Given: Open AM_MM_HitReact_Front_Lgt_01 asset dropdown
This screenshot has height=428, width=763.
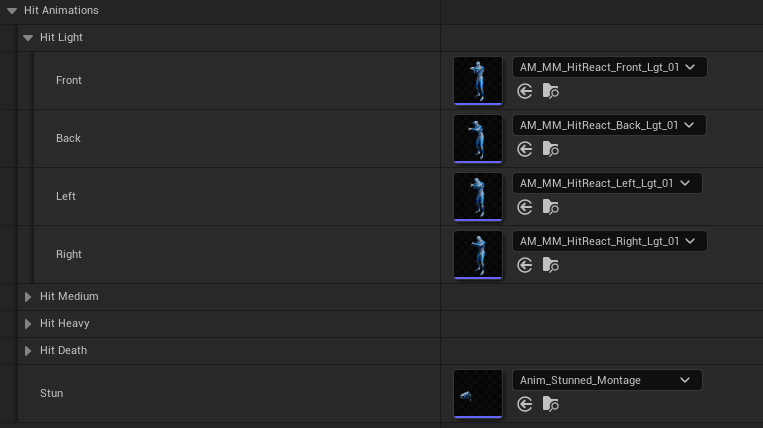Looking at the screenshot, I should pyautogui.click(x=609, y=67).
